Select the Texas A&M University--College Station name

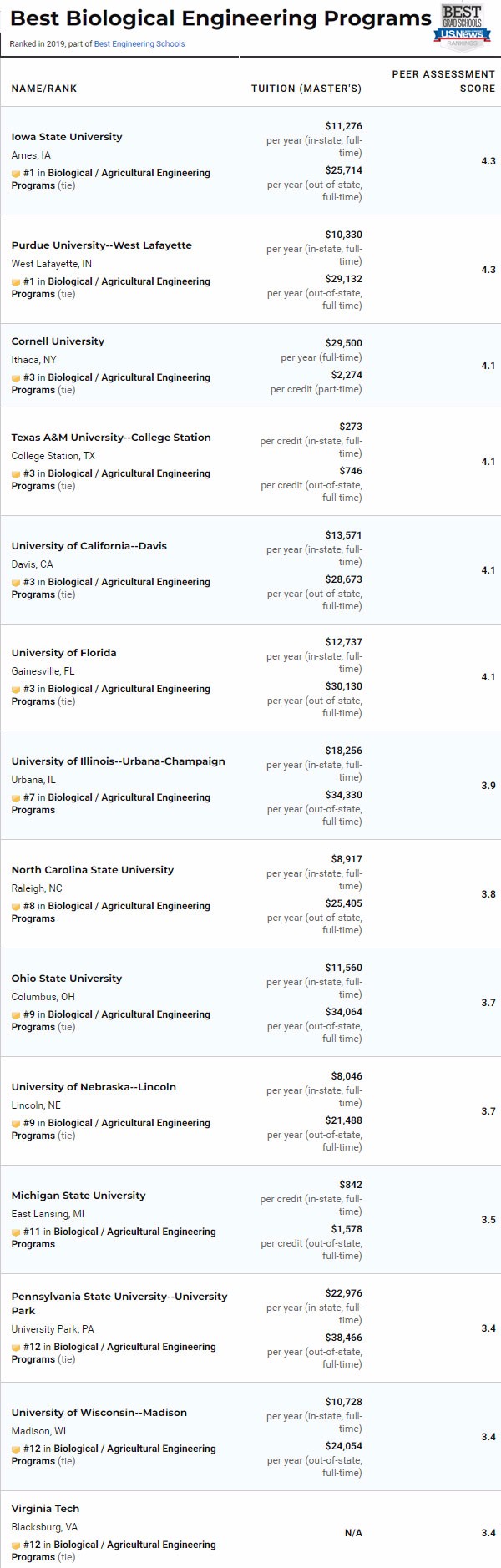[x=111, y=438]
